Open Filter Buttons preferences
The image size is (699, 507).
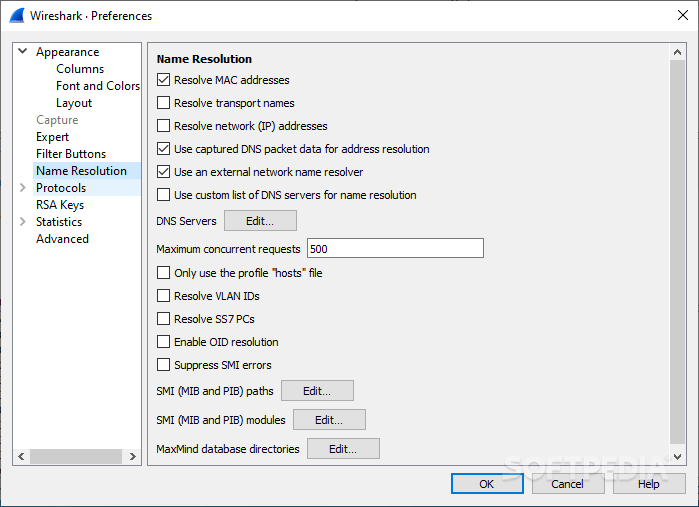click(71, 154)
